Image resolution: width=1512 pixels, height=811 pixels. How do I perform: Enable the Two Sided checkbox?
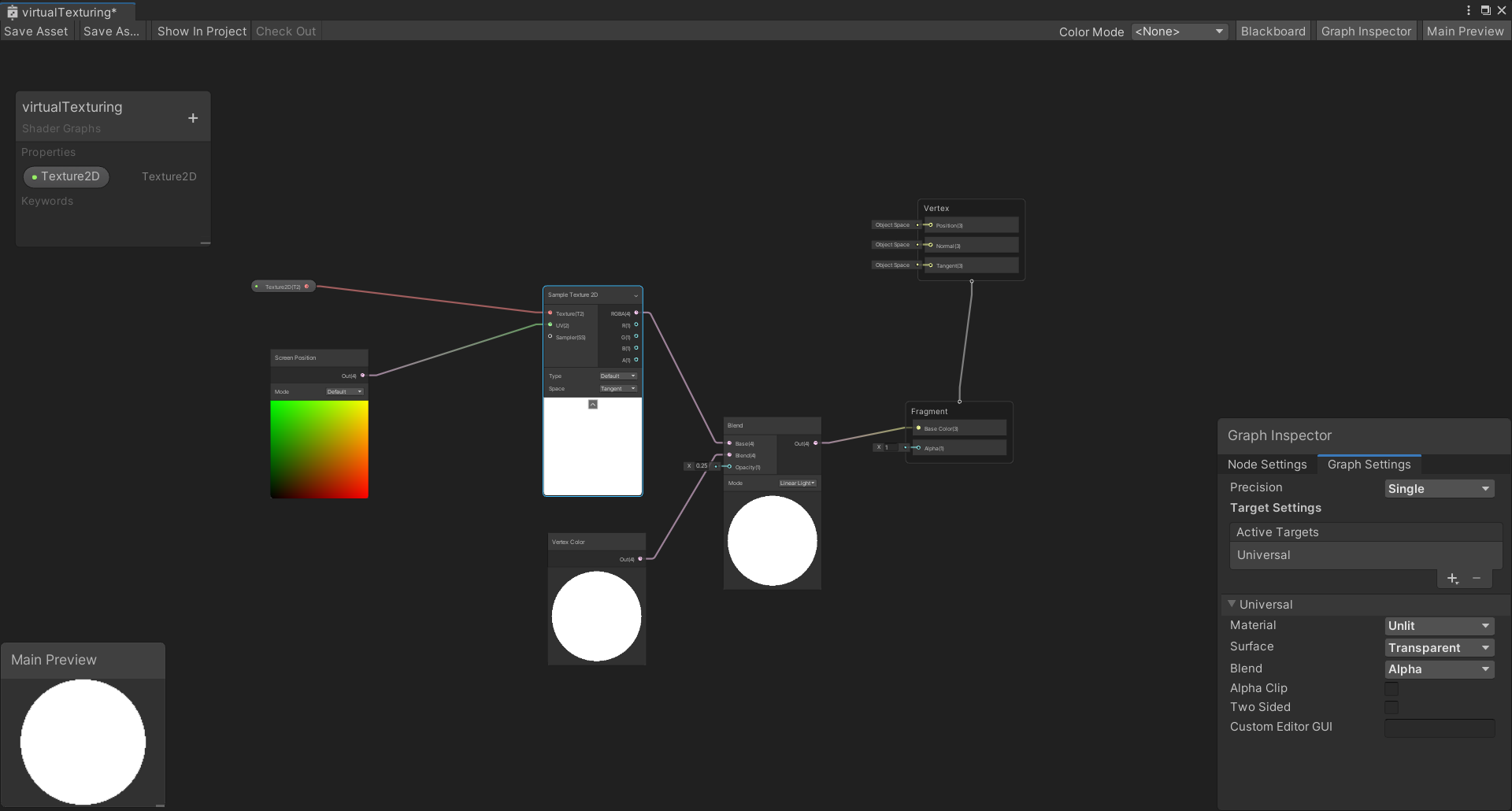click(1392, 708)
